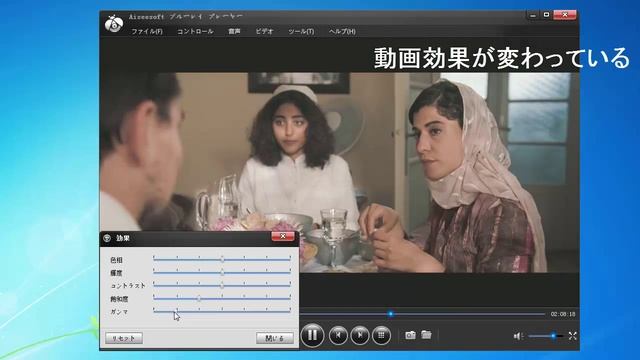Pause the video with the pause button
The image size is (640, 360).
pos(312,335)
